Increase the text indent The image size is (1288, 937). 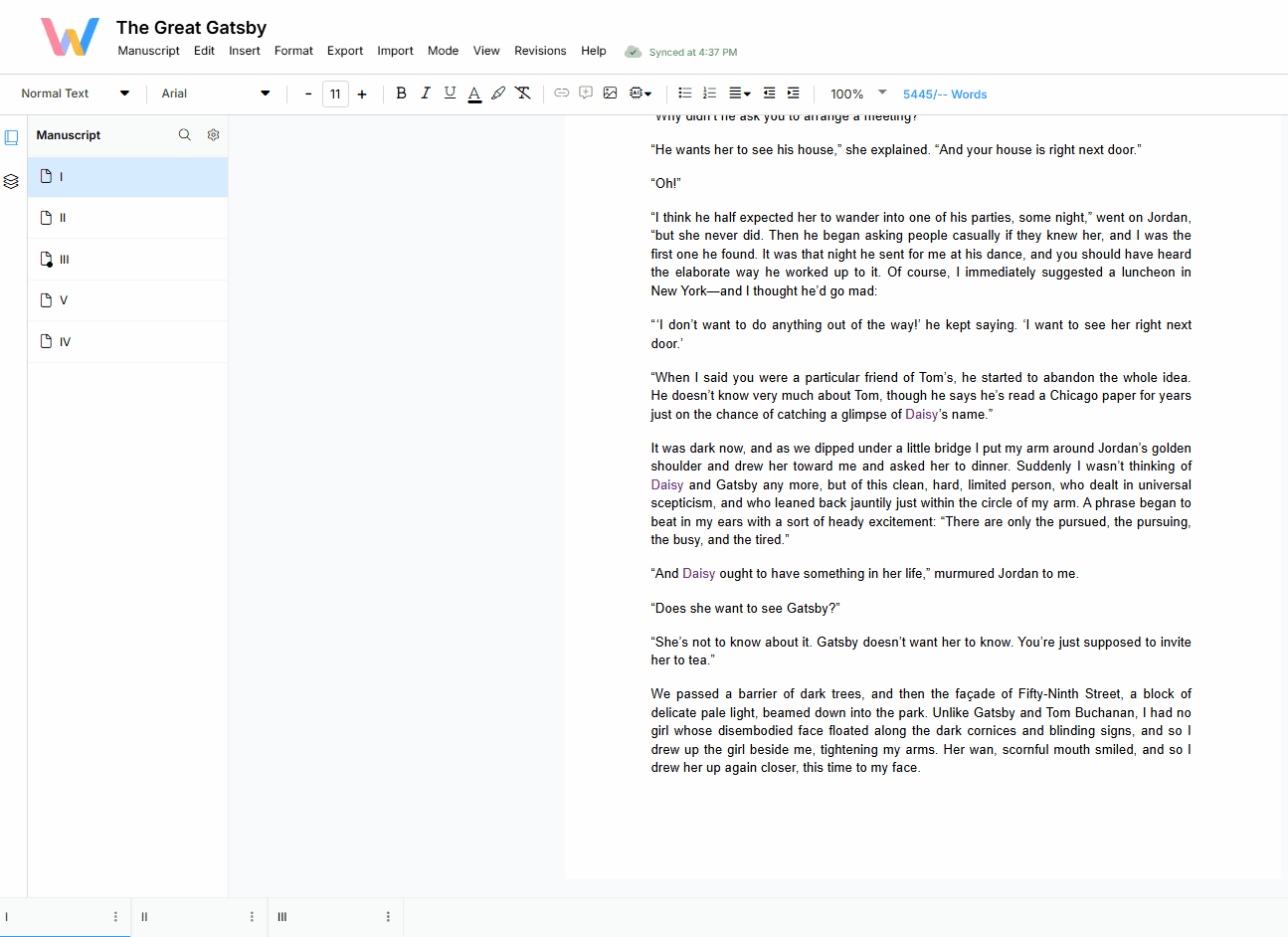pos(793,94)
